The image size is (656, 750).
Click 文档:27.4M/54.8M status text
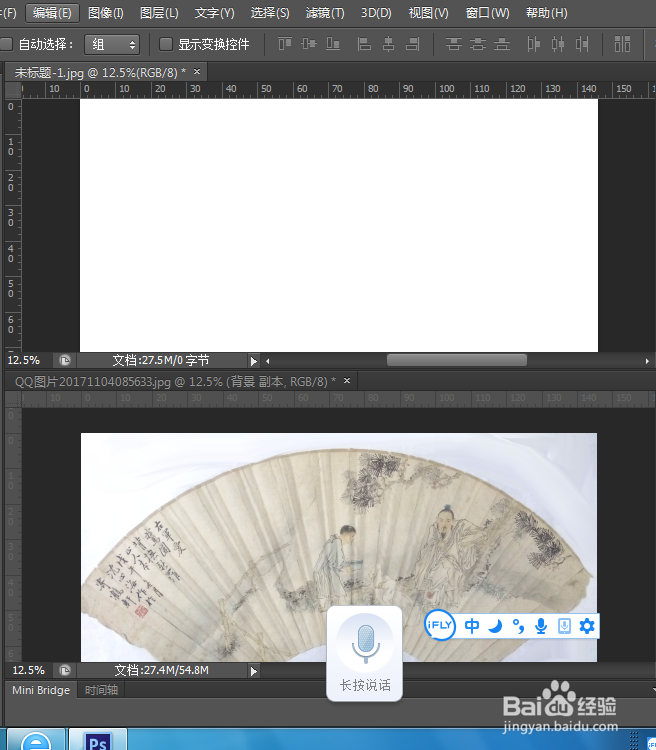coord(162,670)
